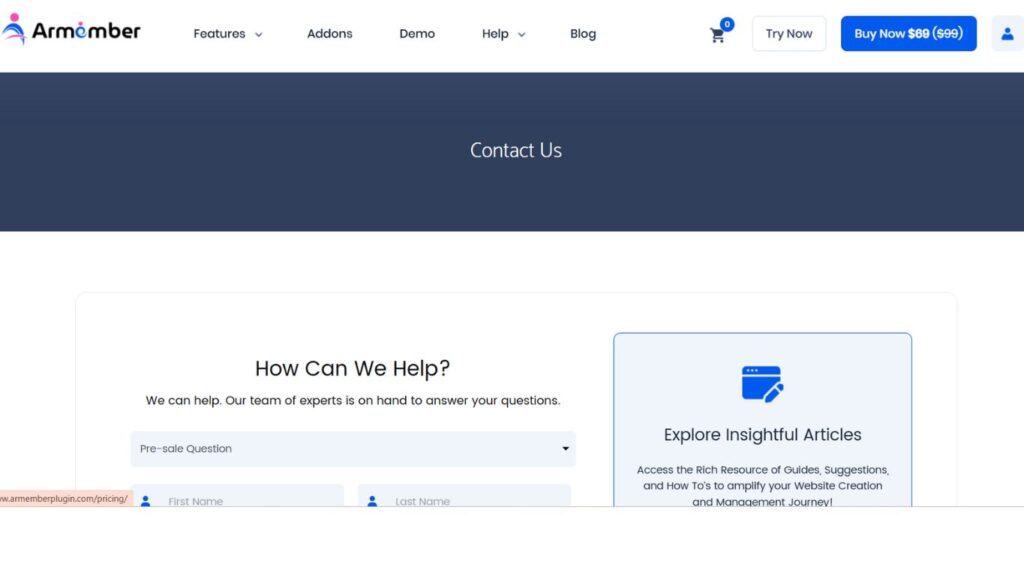This screenshot has width=1024, height=576.
Task: Open the Explore Insightful Articles heading
Action: (762, 435)
